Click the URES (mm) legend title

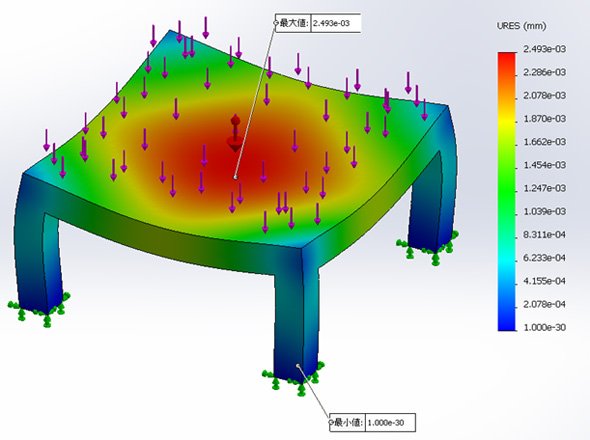[522, 26]
